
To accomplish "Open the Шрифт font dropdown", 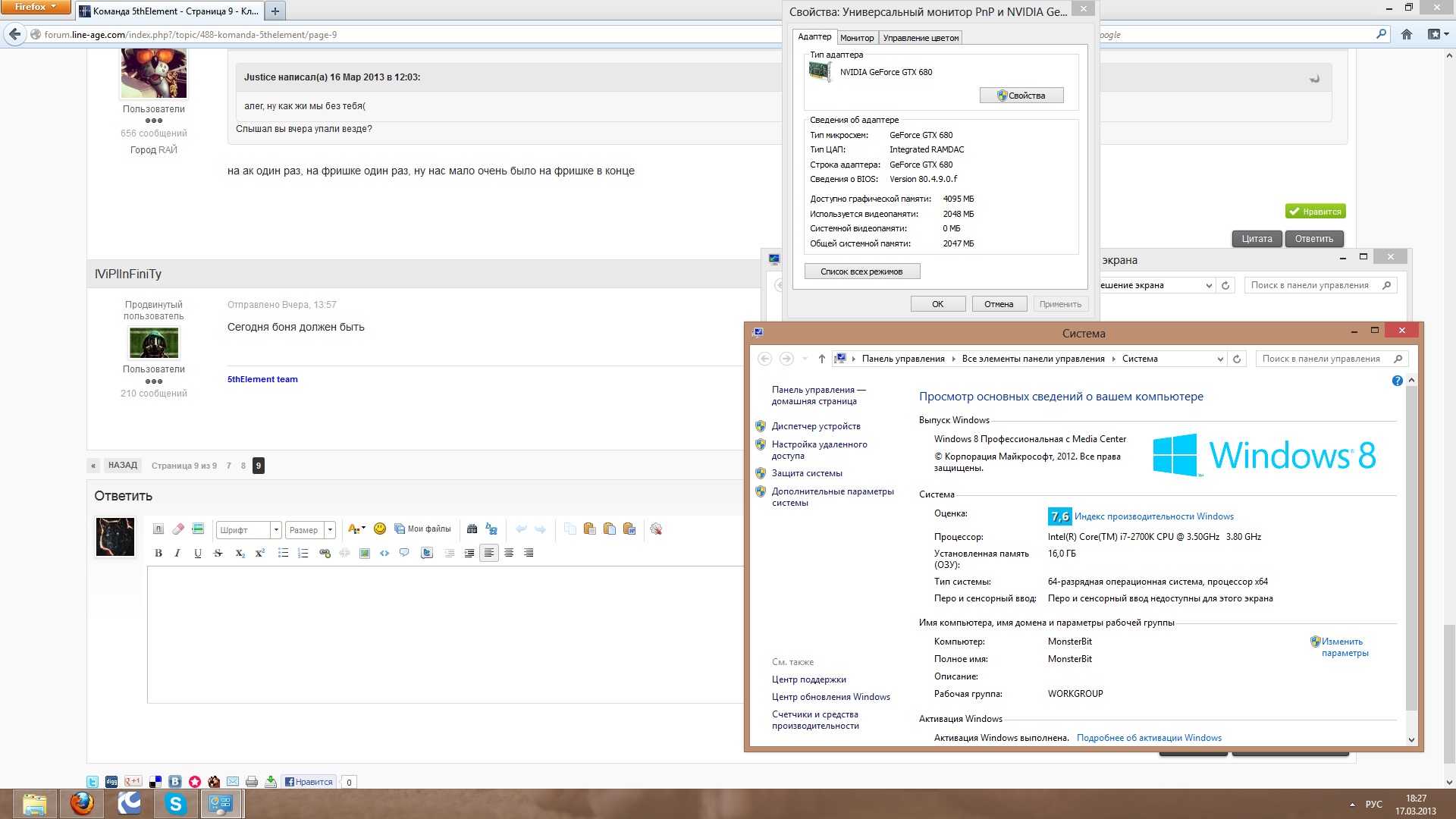I will (276, 529).
